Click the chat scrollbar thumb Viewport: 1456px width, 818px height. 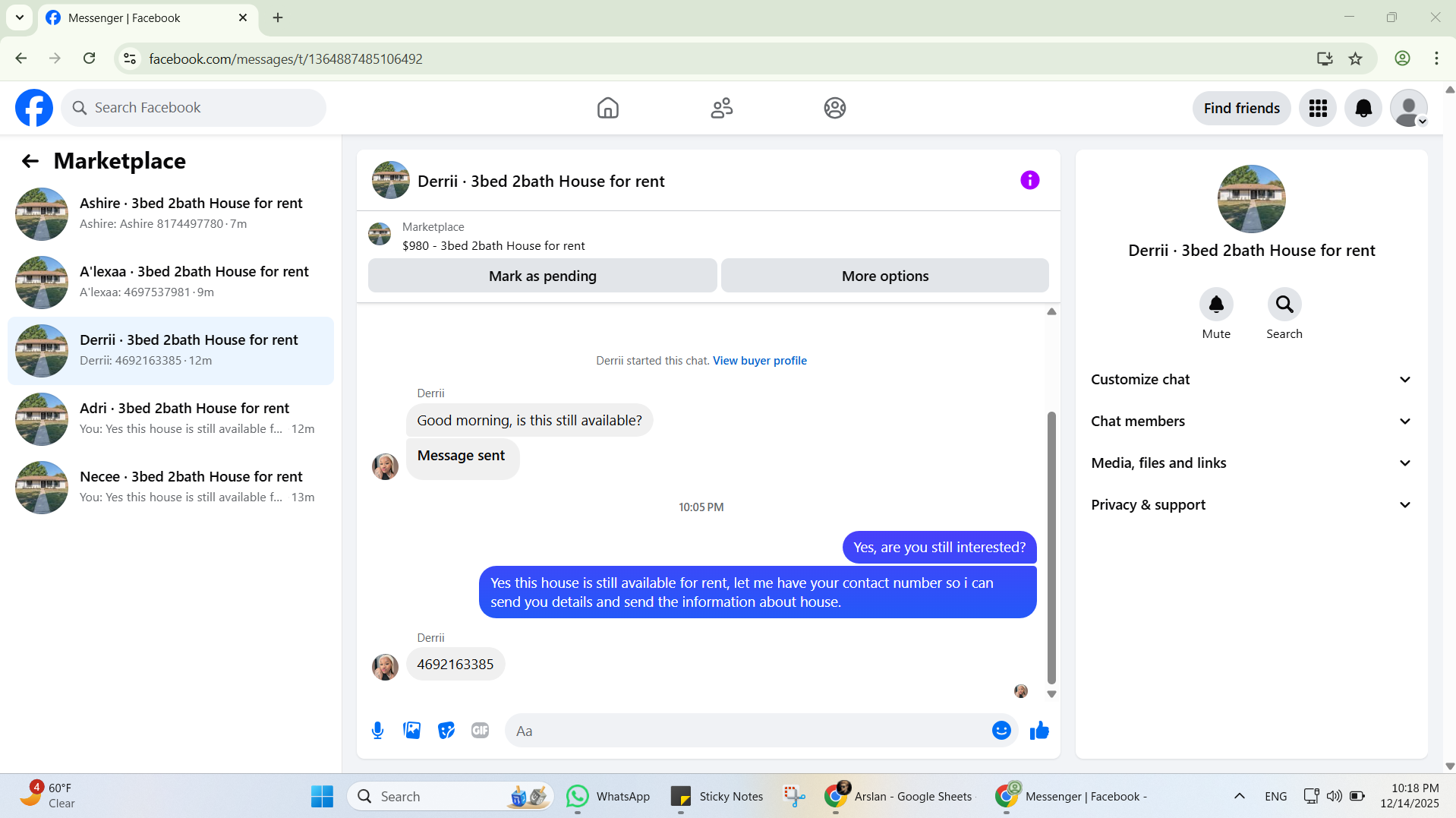[1051, 548]
